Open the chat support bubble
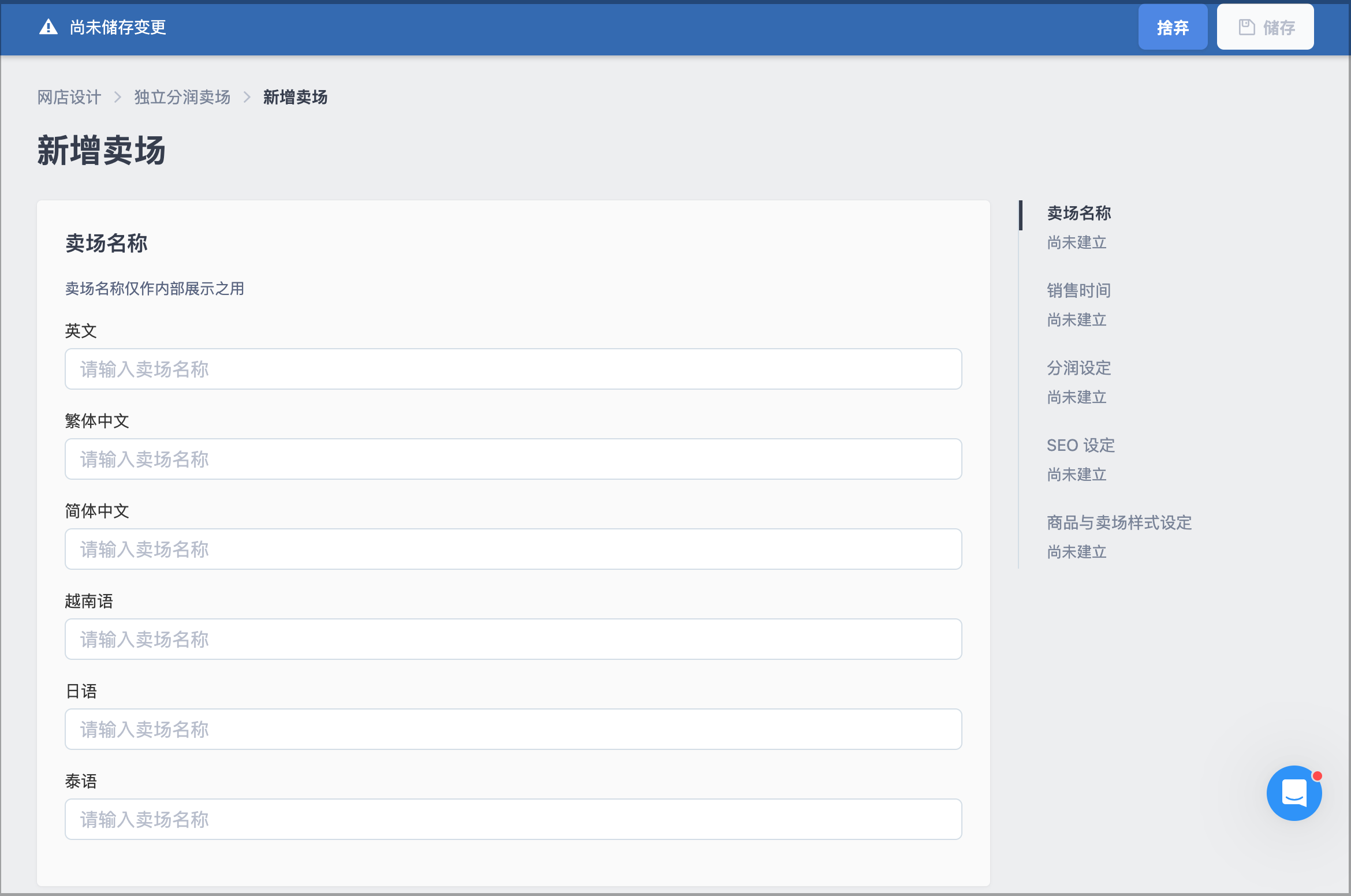1351x896 pixels. click(1294, 793)
